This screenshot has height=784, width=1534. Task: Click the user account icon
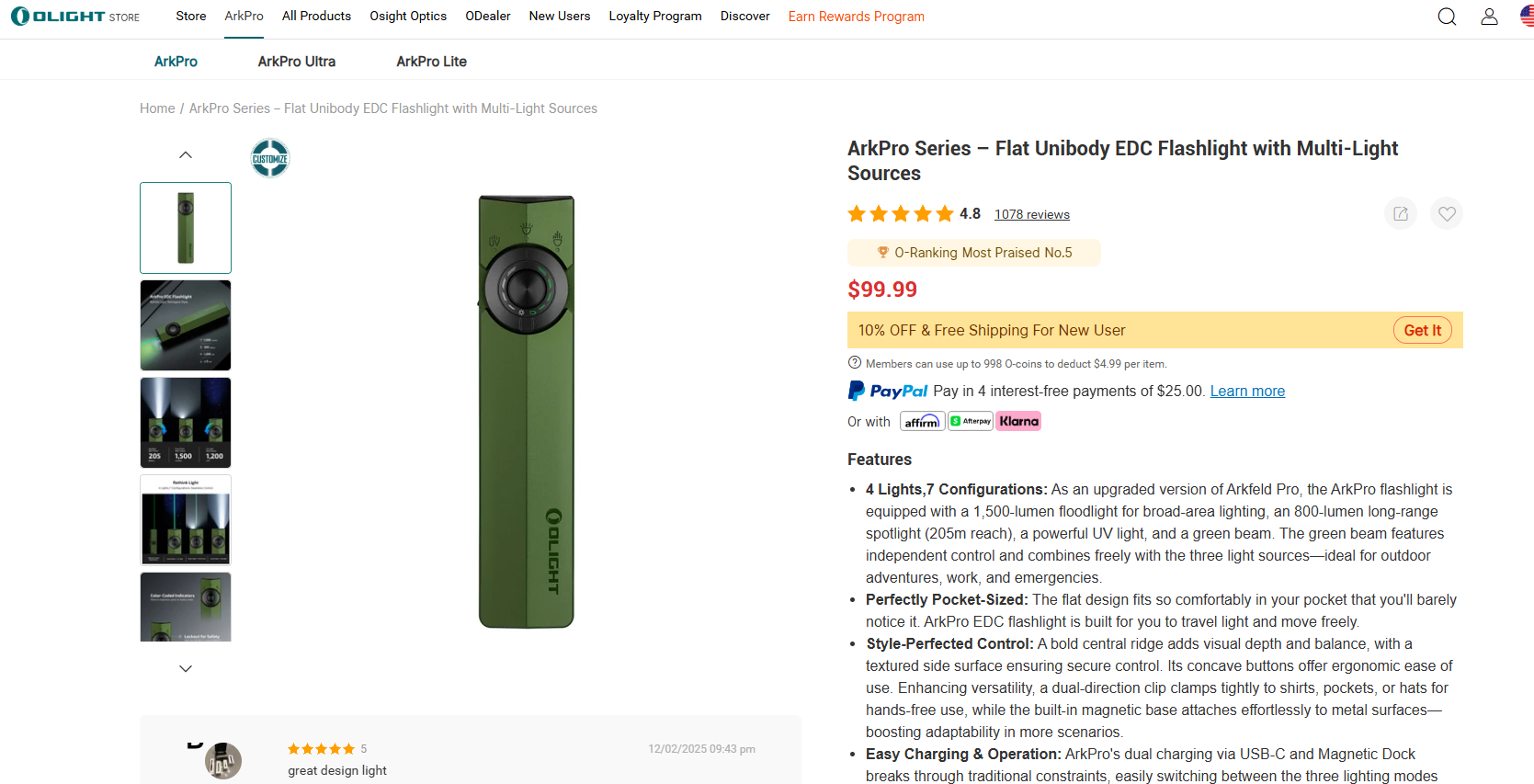coord(1489,17)
